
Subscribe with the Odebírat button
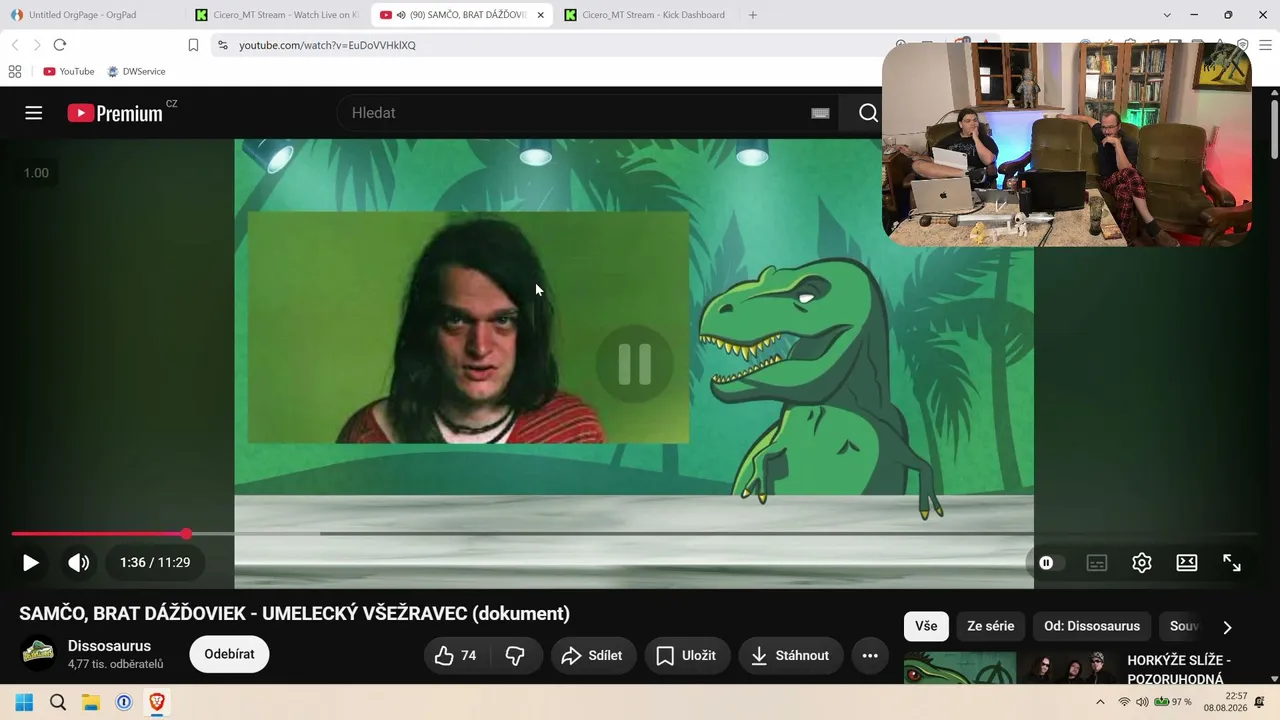click(x=229, y=654)
